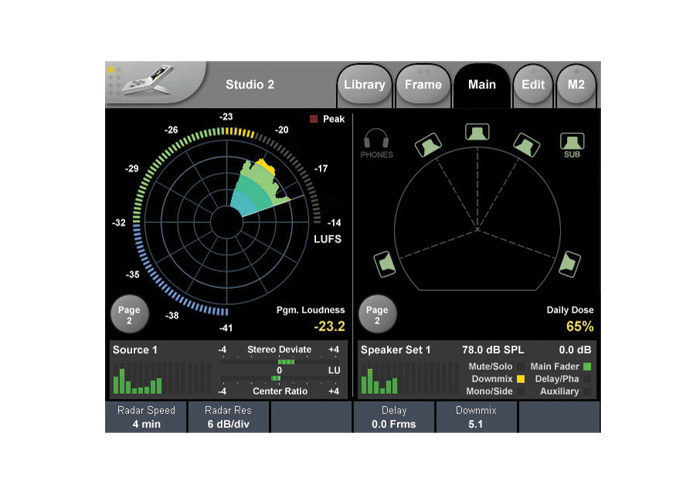Select the Source 1 level meters
This screenshot has height=500, width=700.
point(162,378)
